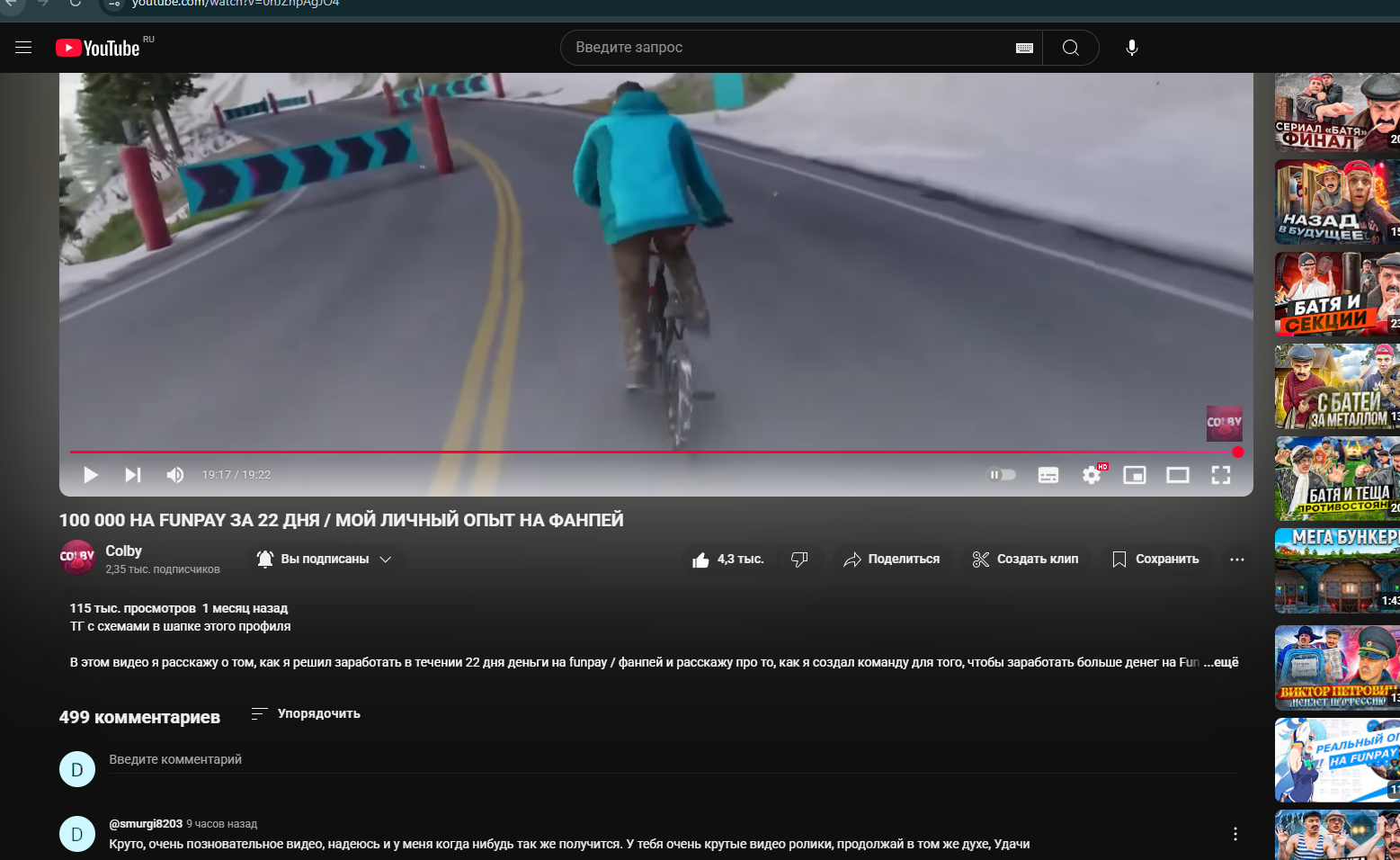Open the @smurgi8203 commenter profile
Image resolution: width=1400 pixels, height=860 pixels.
click(x=146, y=824)
